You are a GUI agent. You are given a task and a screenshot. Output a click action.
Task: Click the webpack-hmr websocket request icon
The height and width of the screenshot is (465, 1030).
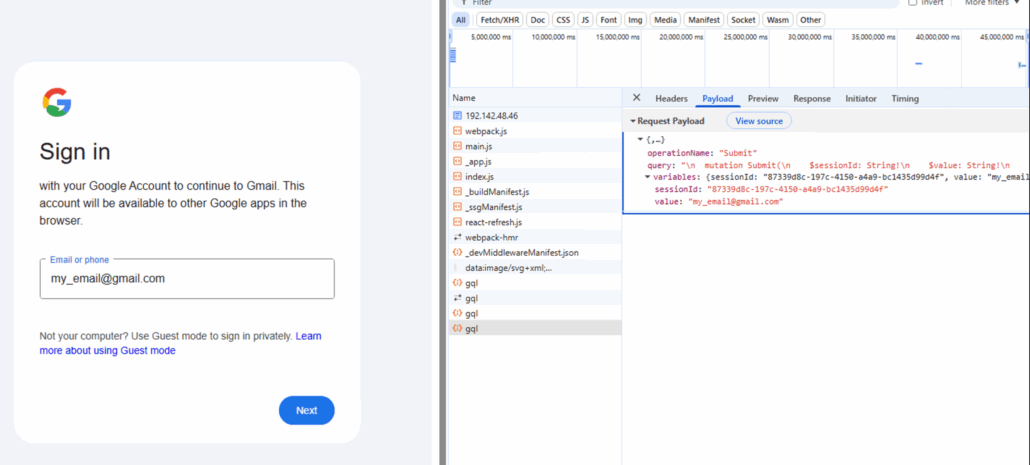457,237
